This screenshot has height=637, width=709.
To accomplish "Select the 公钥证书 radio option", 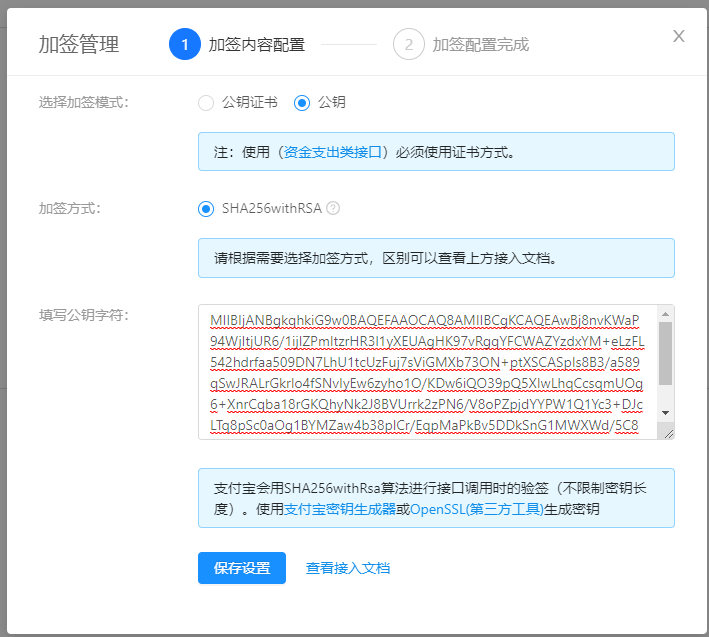I will [x=206, y=102].
